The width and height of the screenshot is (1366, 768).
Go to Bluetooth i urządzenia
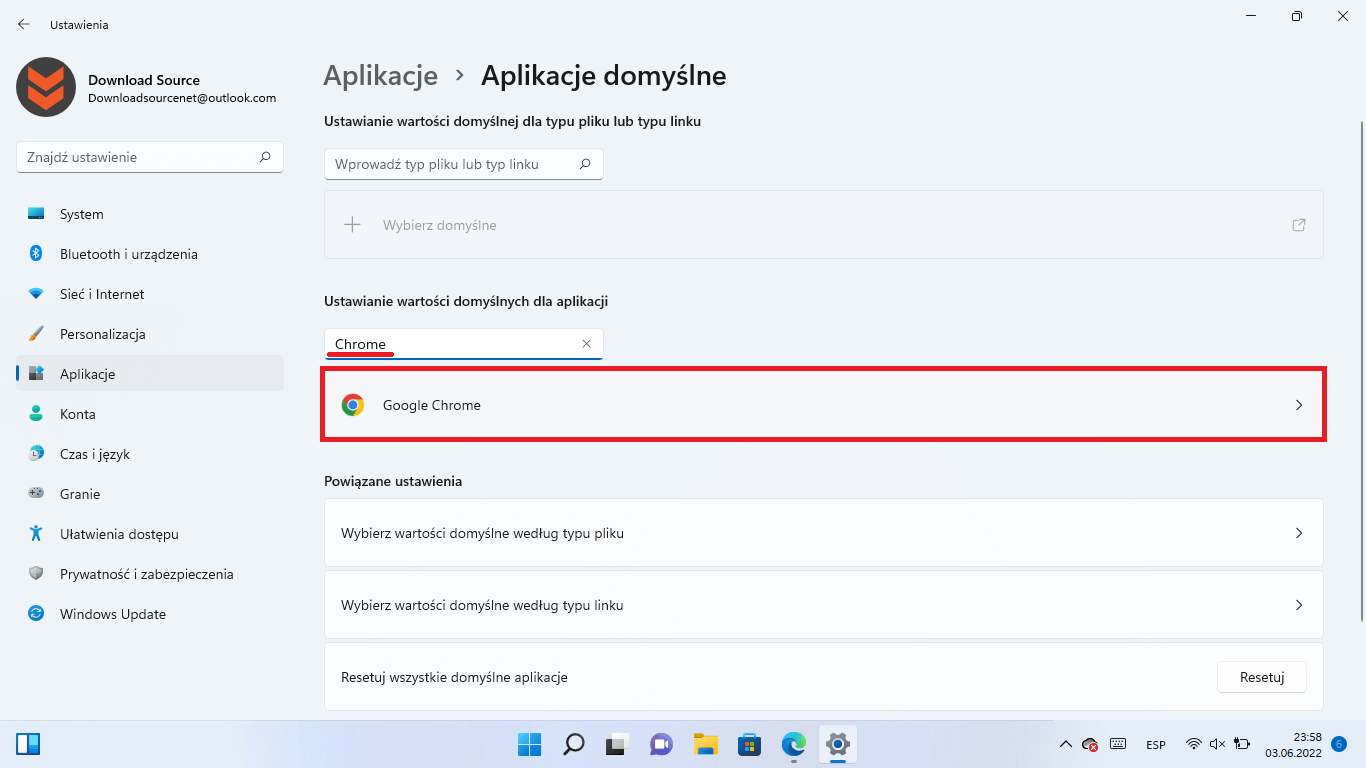pos(150,254)
